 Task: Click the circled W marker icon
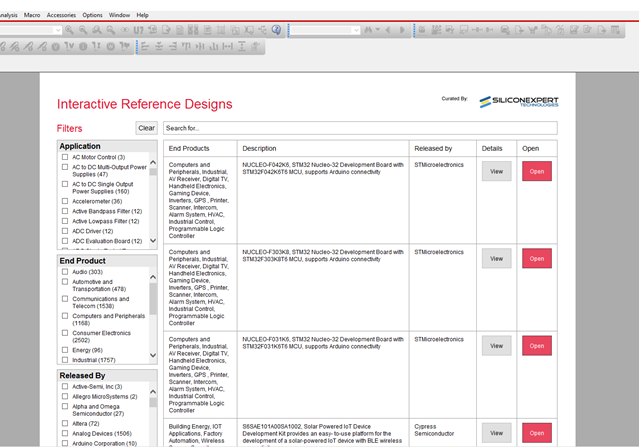pyautogui.click(x=110, y=46)
